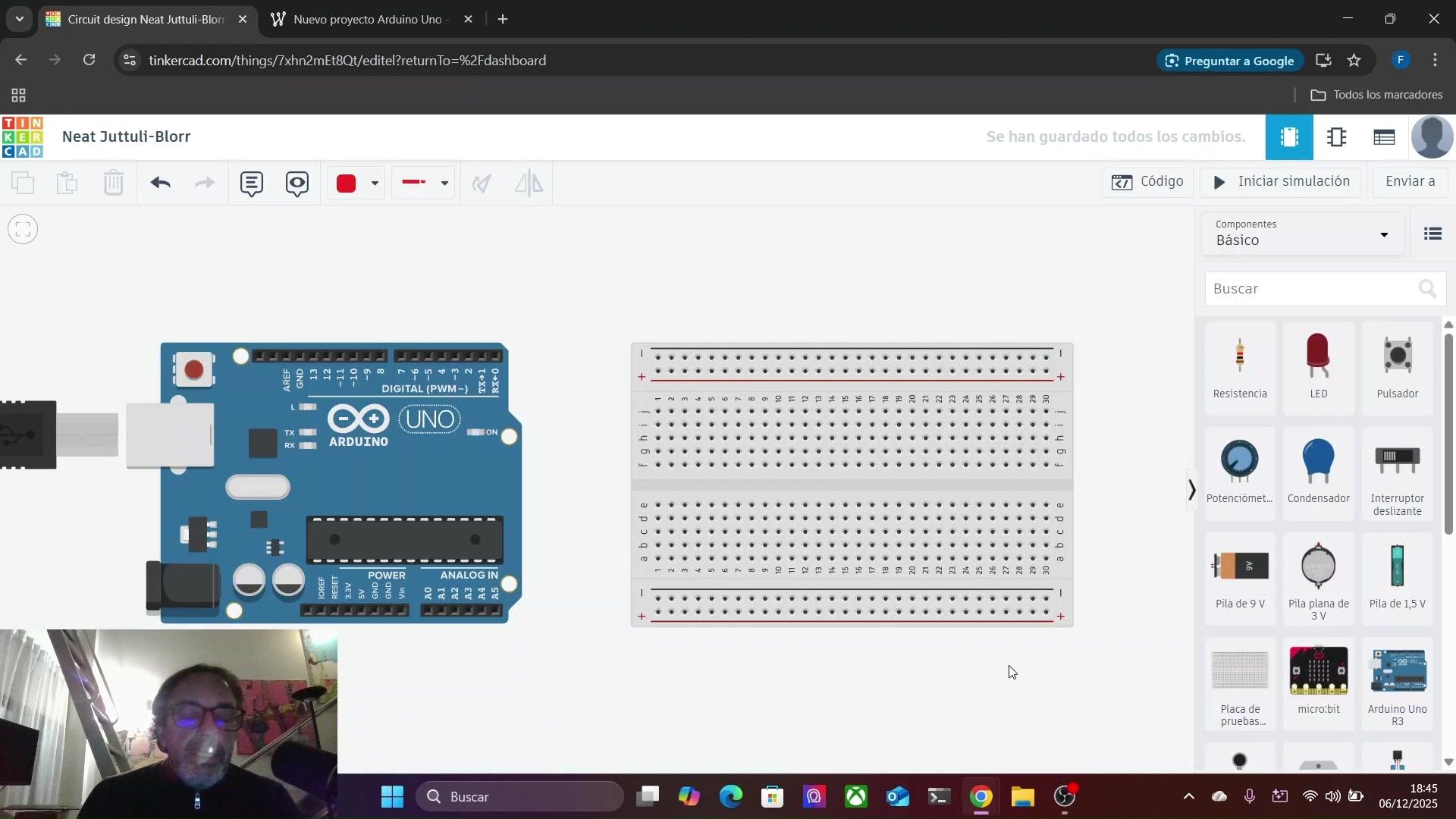Expand the wire type dropdown
1456x819 pixels.
pyautogui.click(x=444, y=183)
